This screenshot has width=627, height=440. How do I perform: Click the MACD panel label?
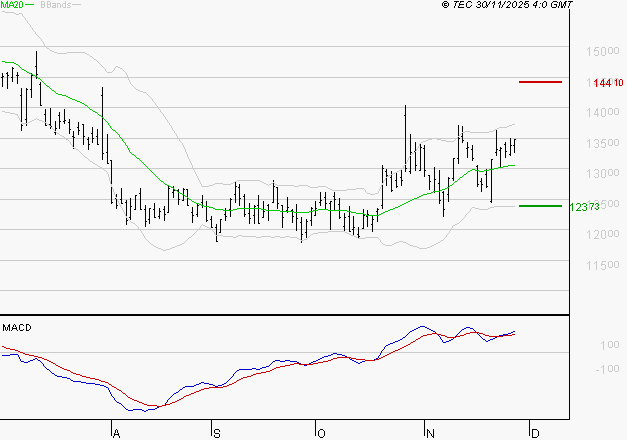(x=17, y=328)
